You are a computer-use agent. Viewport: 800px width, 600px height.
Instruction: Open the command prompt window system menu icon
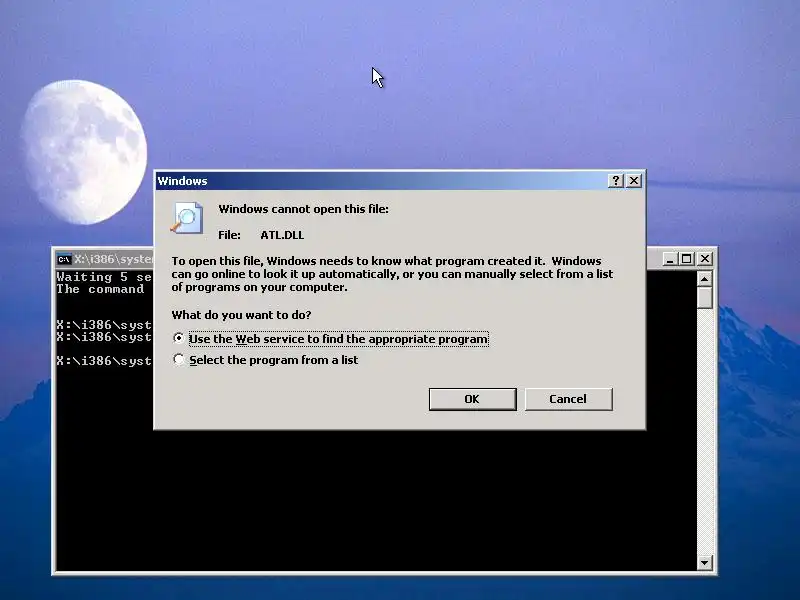coord(64,259)
